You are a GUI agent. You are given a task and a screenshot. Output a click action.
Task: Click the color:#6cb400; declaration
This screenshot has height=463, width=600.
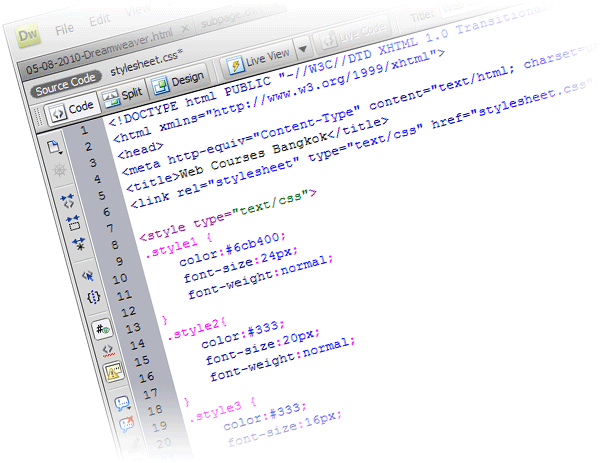click(x=232, y=249)
